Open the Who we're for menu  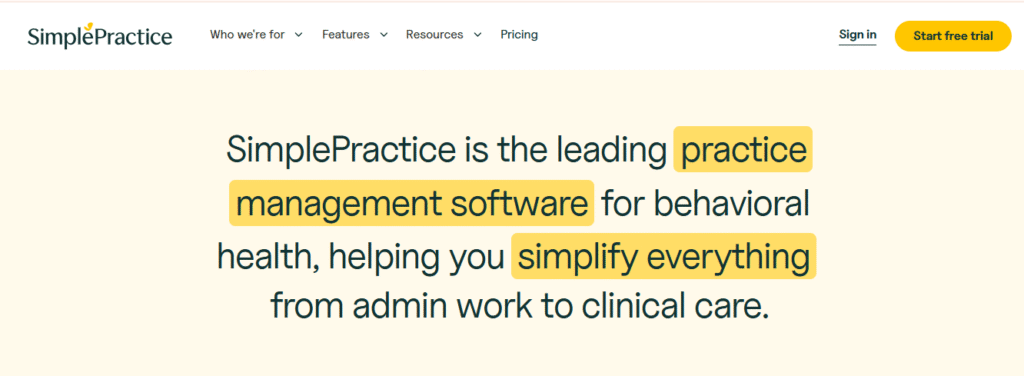pyautogui.click(x=247, y=35)
